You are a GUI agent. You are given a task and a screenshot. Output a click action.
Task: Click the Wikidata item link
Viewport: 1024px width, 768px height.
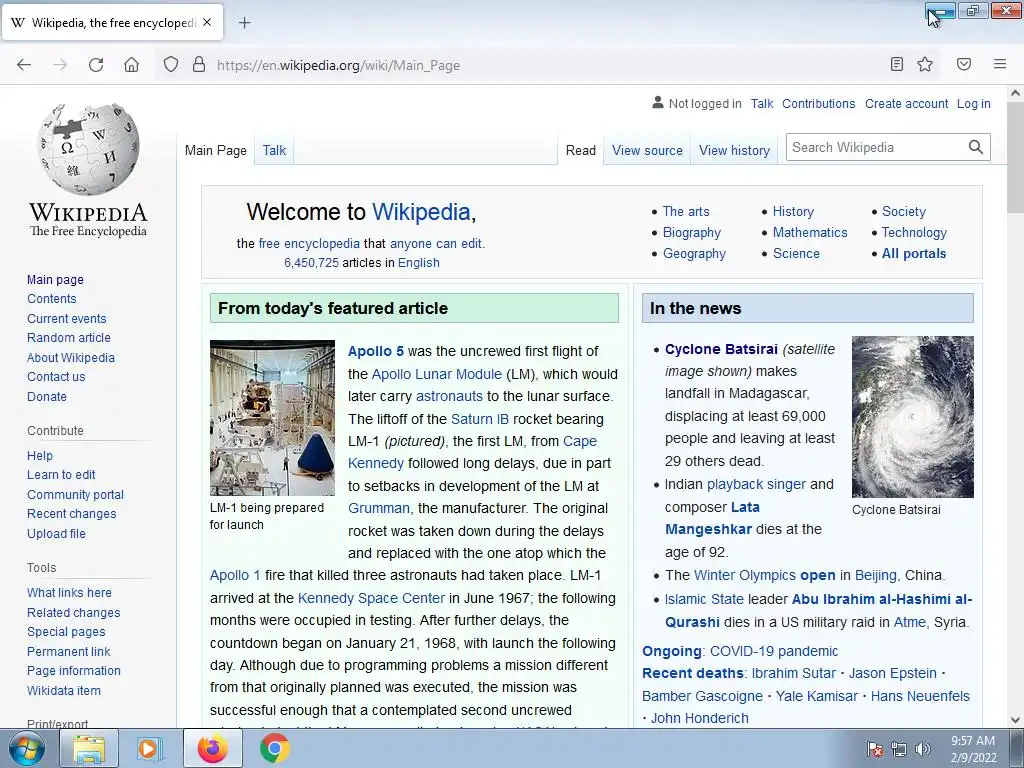coord(64,690)
